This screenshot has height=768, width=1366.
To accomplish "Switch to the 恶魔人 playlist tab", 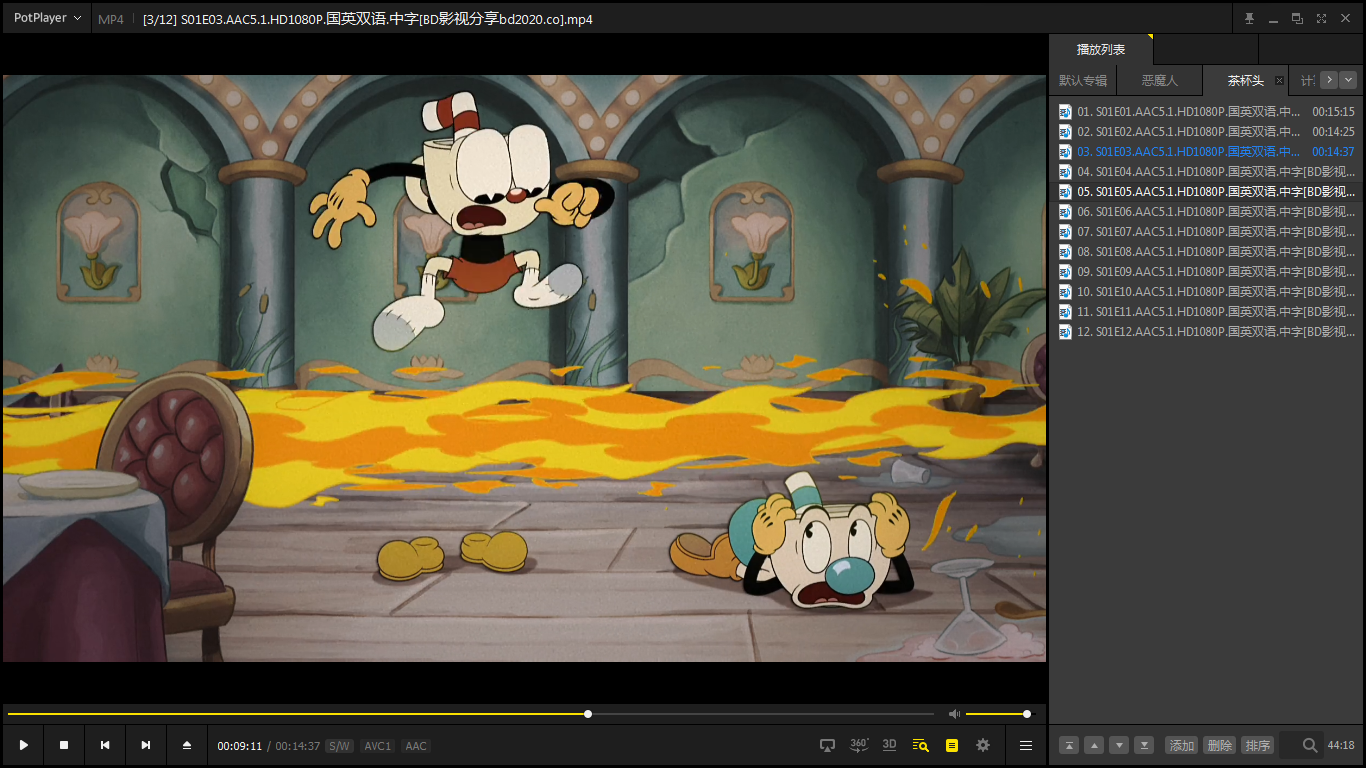I will [1160, 80].
